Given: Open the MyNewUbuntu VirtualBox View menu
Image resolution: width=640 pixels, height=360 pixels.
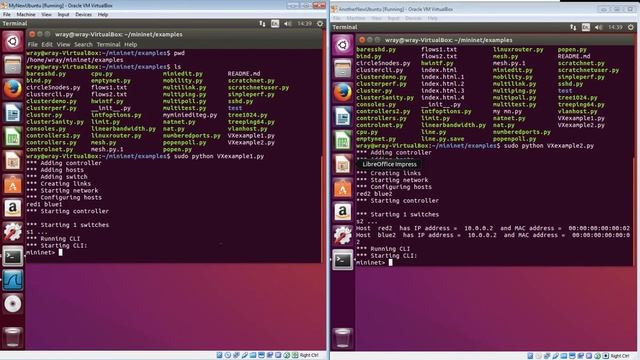Looking at the screenshot, I should click(x=47, y=14).
